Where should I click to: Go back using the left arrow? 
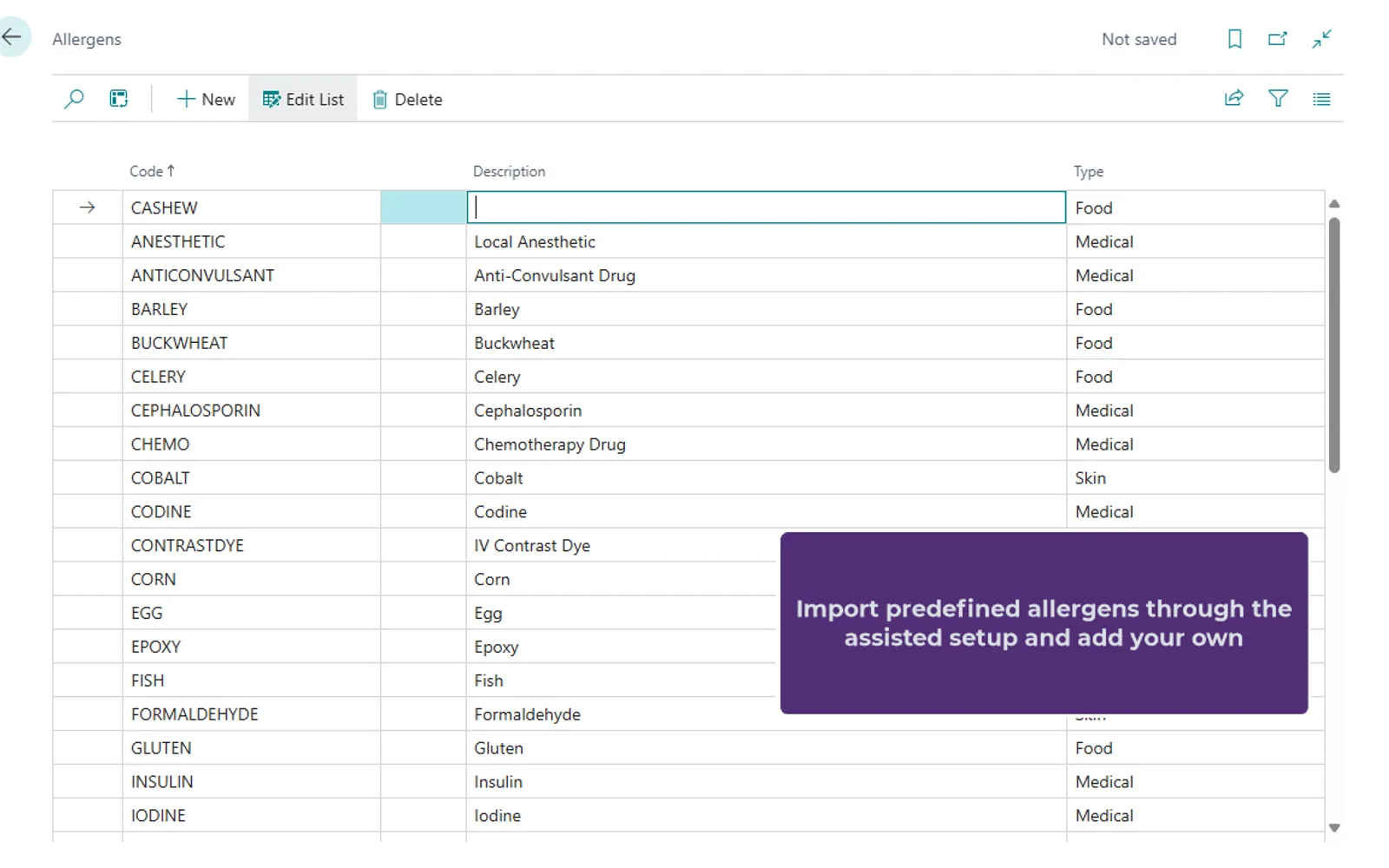pyautogui.click(x=12, y=37)
